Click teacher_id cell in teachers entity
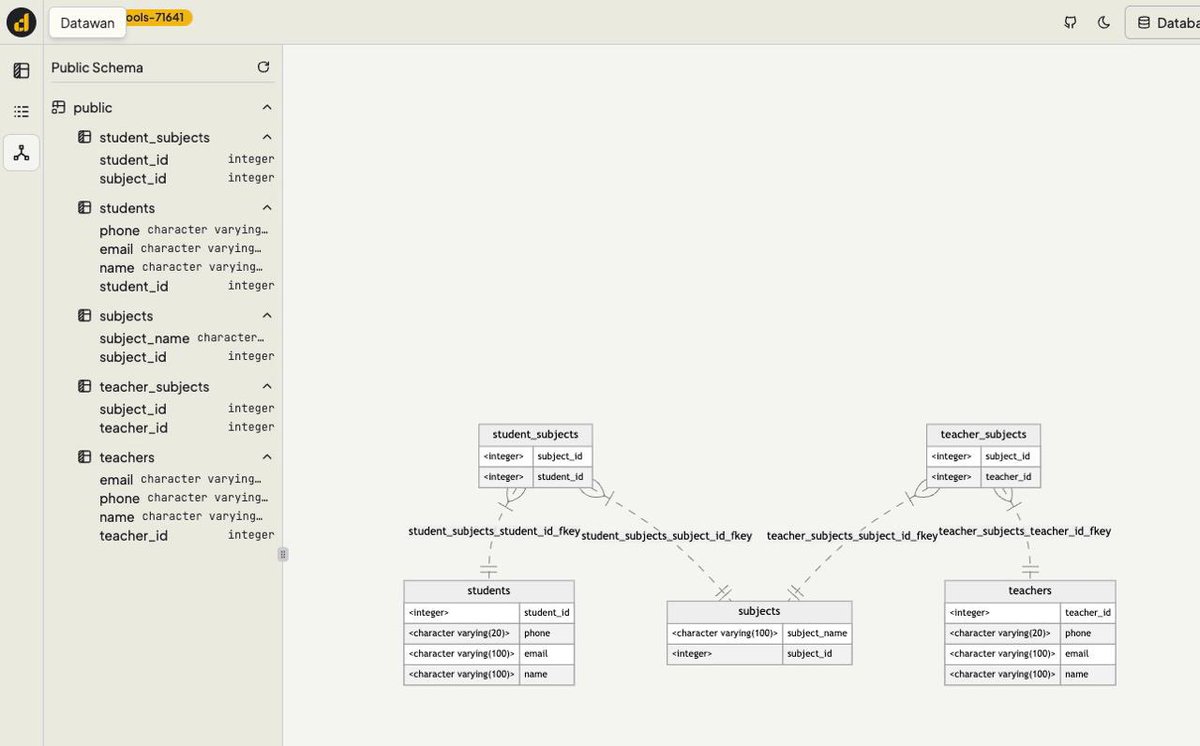This screenshot has width=1200, height=746. pos(1088,612)
